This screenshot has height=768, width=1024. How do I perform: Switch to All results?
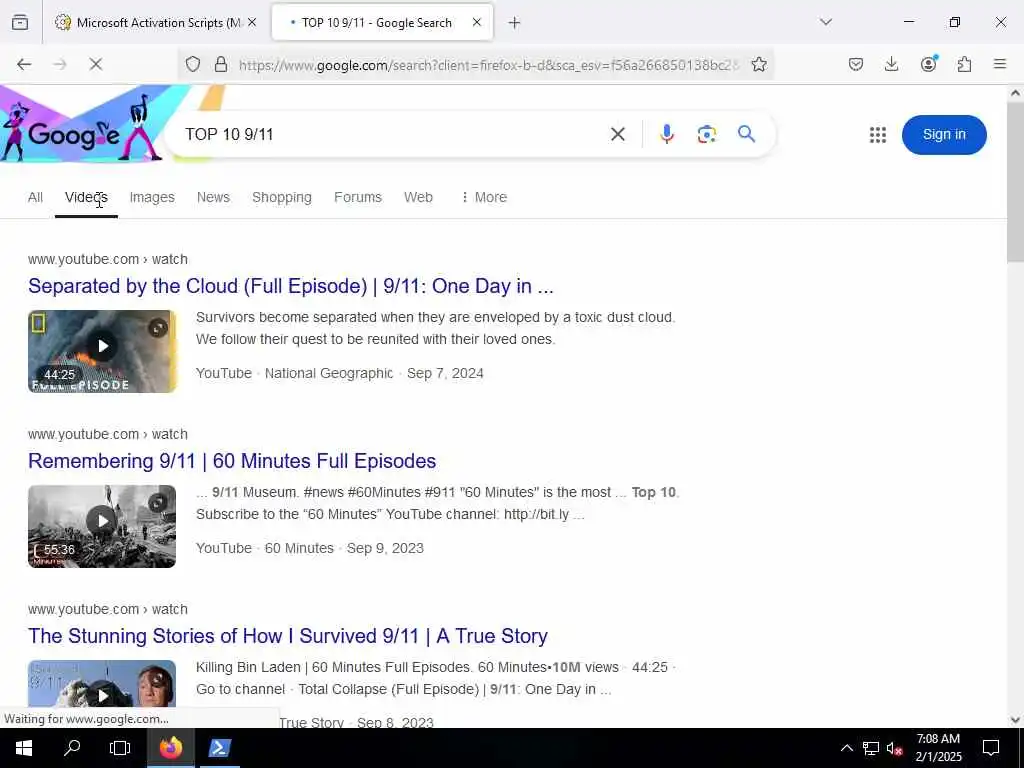tap(35, 197)
